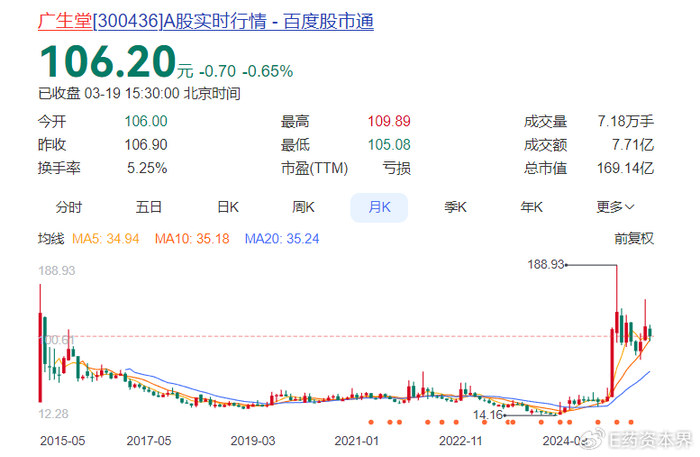The height and width of the screenshot is (457, 700).
Task: Click the 2022-11 date axis label
Action: [x=461, y=441]
